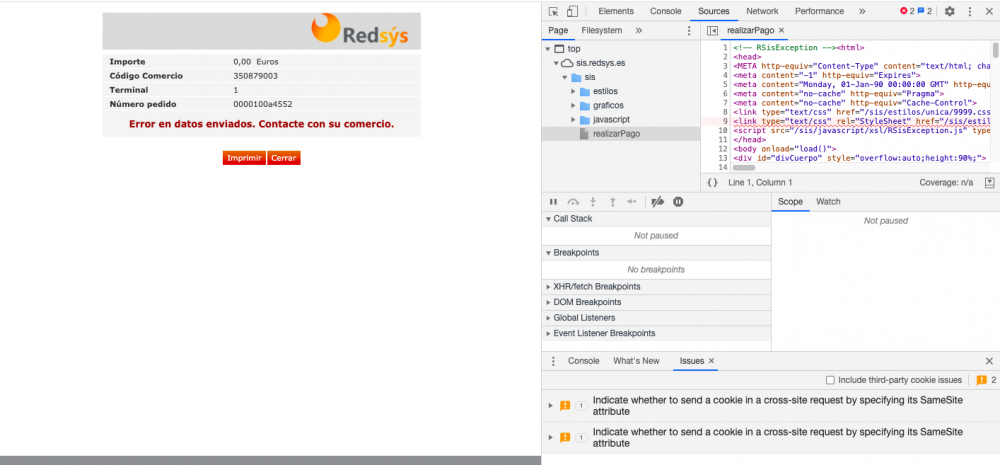Image resolution: width=1000 pixels, height=465 pixels.
Task: Close the bottom drawer
Action: pyautogui.click(x=989, y=361)
